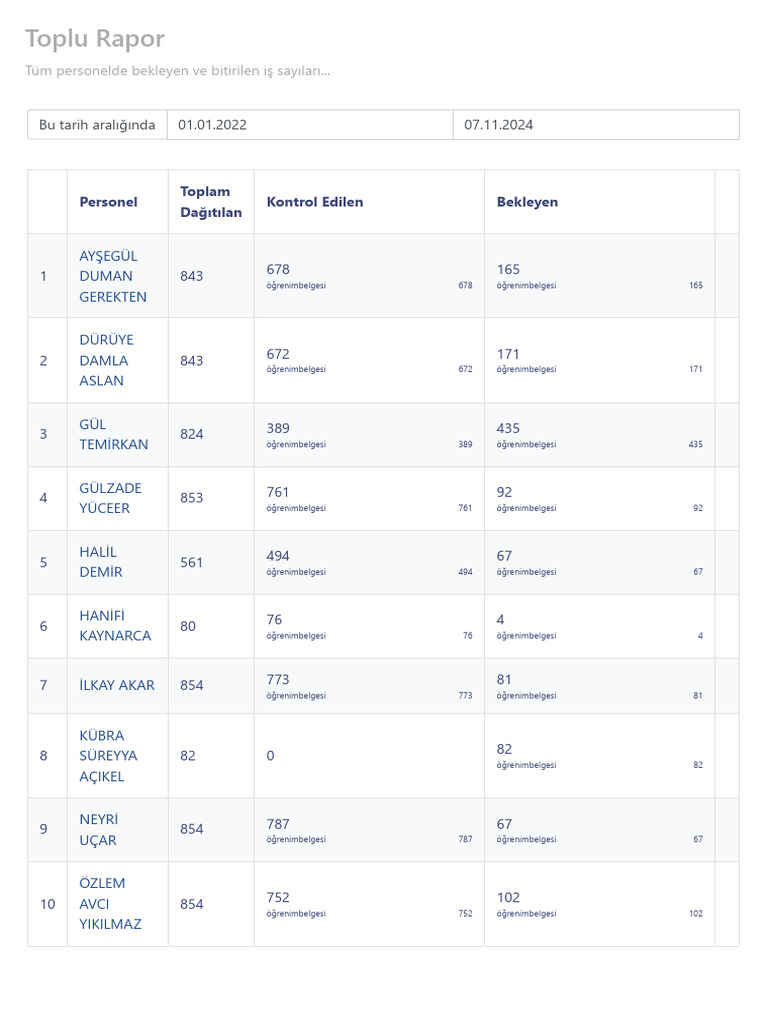Screen dimensions: 768x1024
Task: Click the end date field 07.11.2024
Action: 596,125
